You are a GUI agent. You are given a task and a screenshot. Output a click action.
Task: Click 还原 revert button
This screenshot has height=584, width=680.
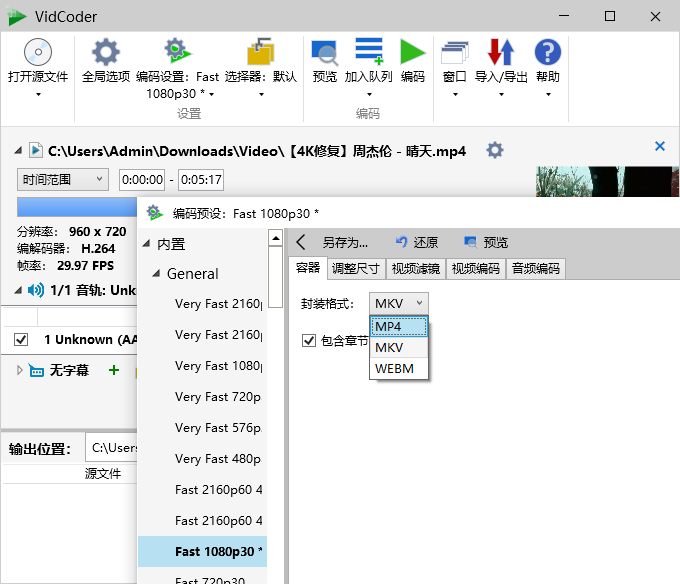pos(417,242)
